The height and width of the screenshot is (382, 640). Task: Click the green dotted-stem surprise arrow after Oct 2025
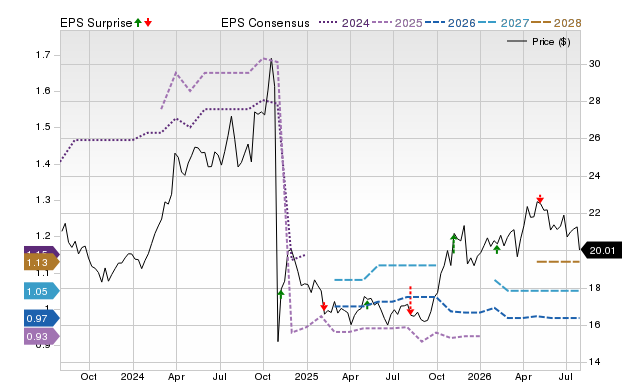coord(453,244)
